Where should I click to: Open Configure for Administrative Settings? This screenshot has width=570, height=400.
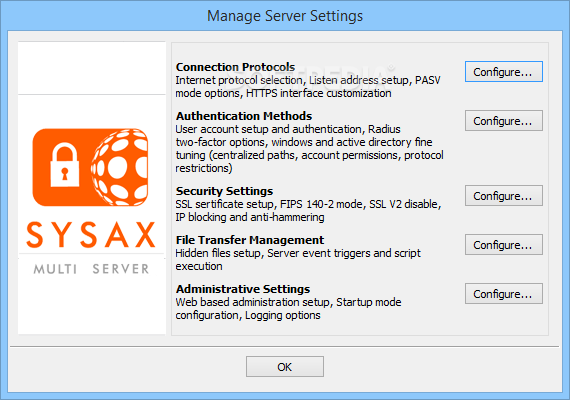point(503,294)
